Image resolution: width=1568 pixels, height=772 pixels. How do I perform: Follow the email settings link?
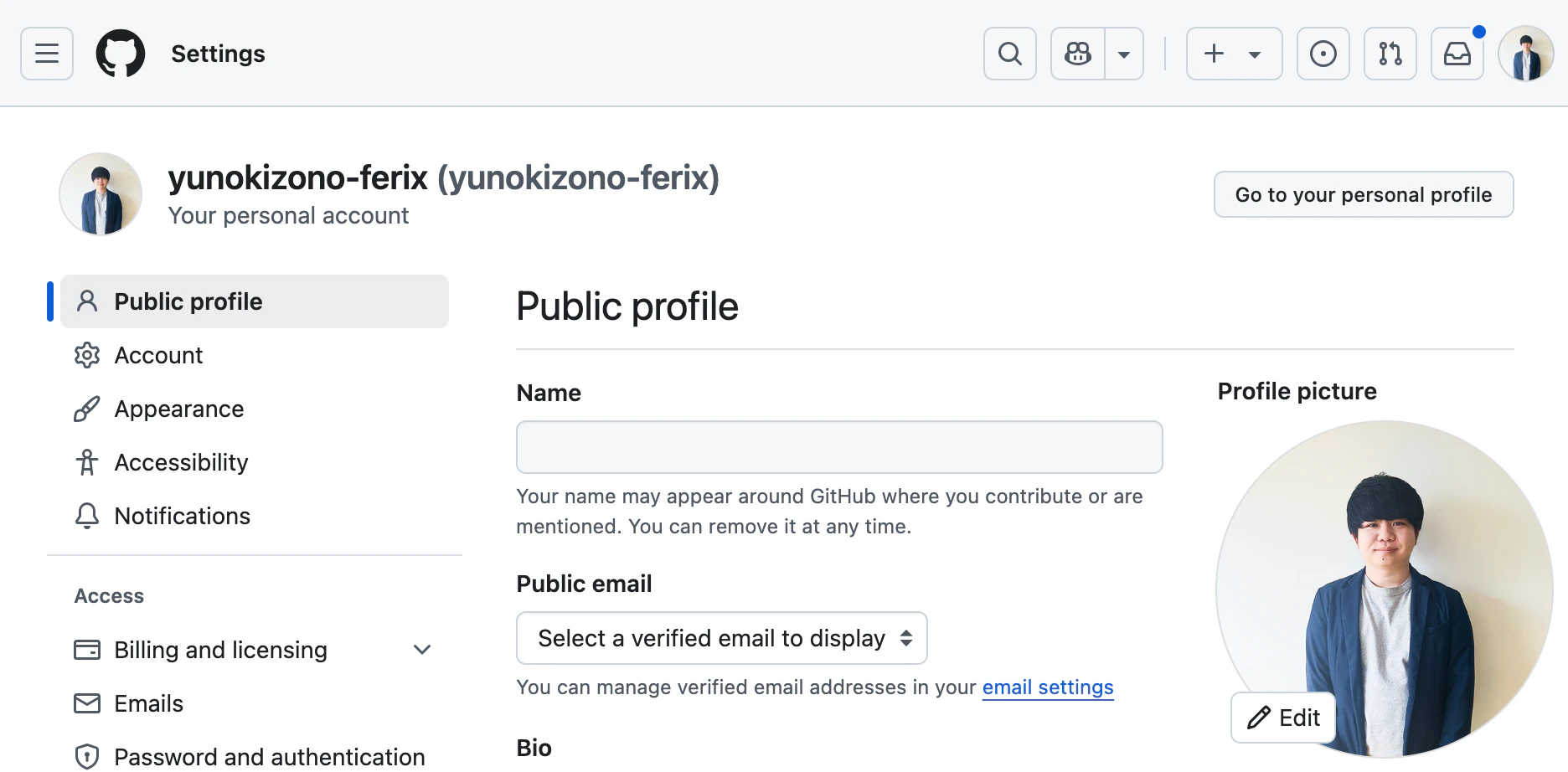pos(1048,687)
